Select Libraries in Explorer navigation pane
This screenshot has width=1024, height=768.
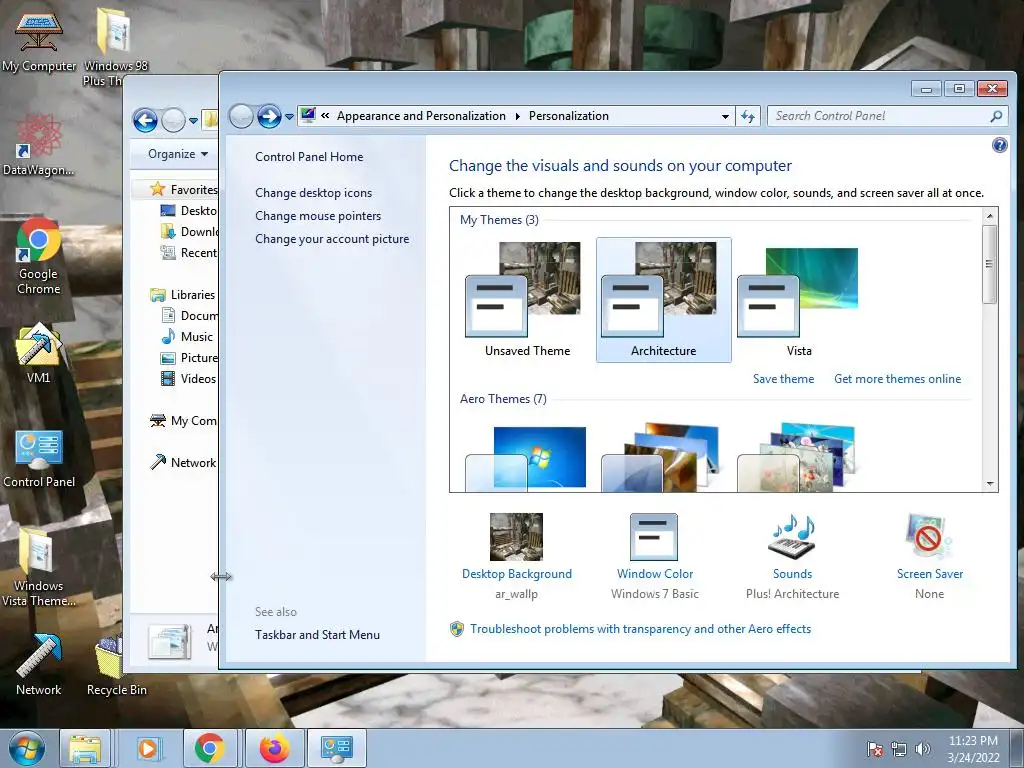point(184,295)
